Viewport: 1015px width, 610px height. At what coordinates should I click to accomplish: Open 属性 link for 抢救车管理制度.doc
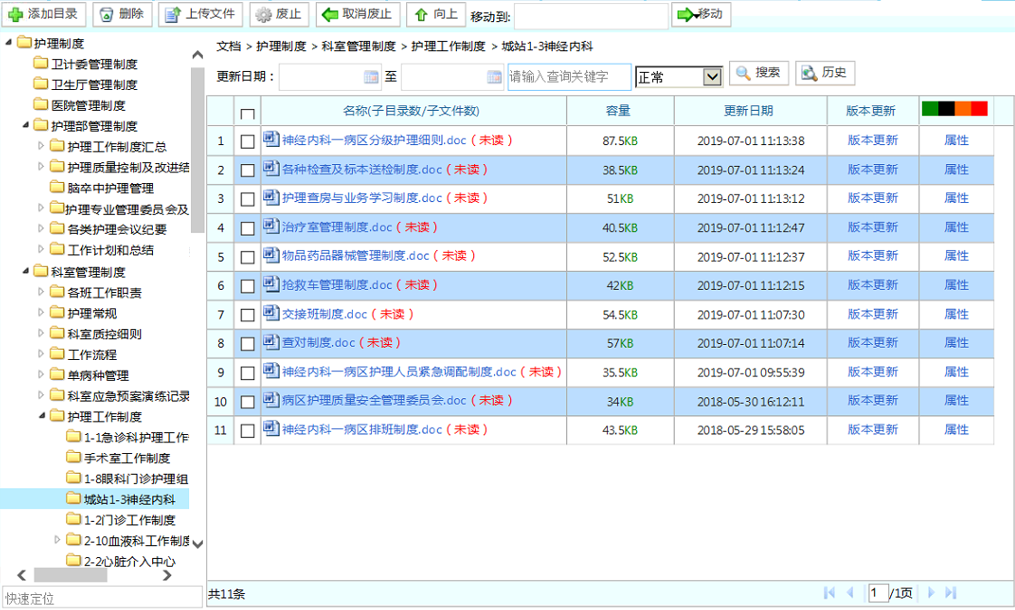click(956, 286)
